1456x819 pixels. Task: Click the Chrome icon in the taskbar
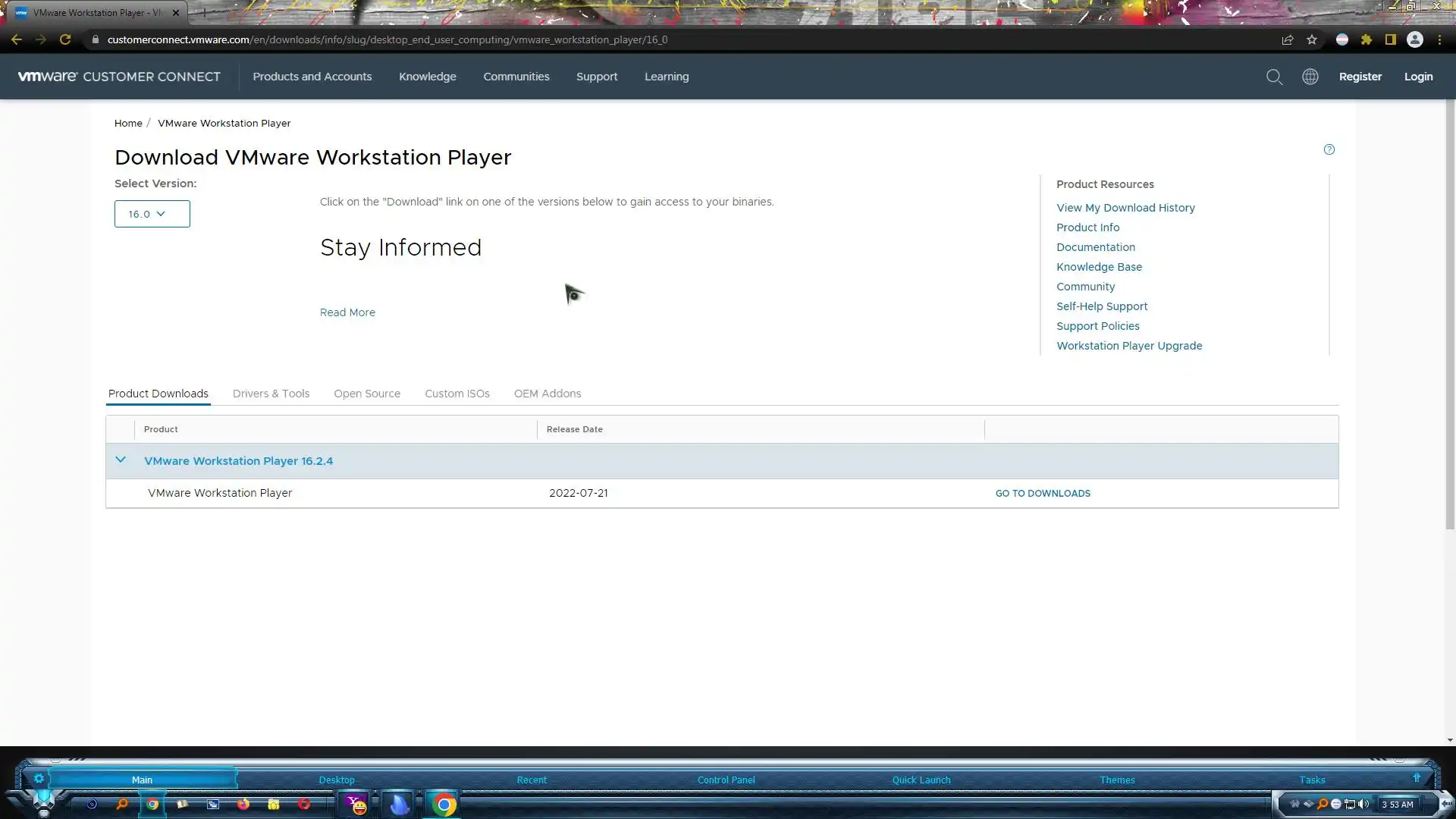point(444,804)
